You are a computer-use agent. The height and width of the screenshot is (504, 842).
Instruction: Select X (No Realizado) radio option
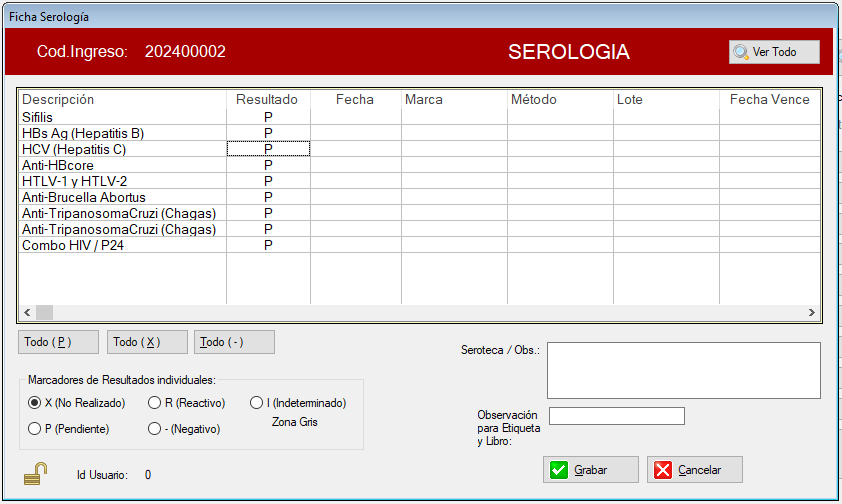coord(35,403)
